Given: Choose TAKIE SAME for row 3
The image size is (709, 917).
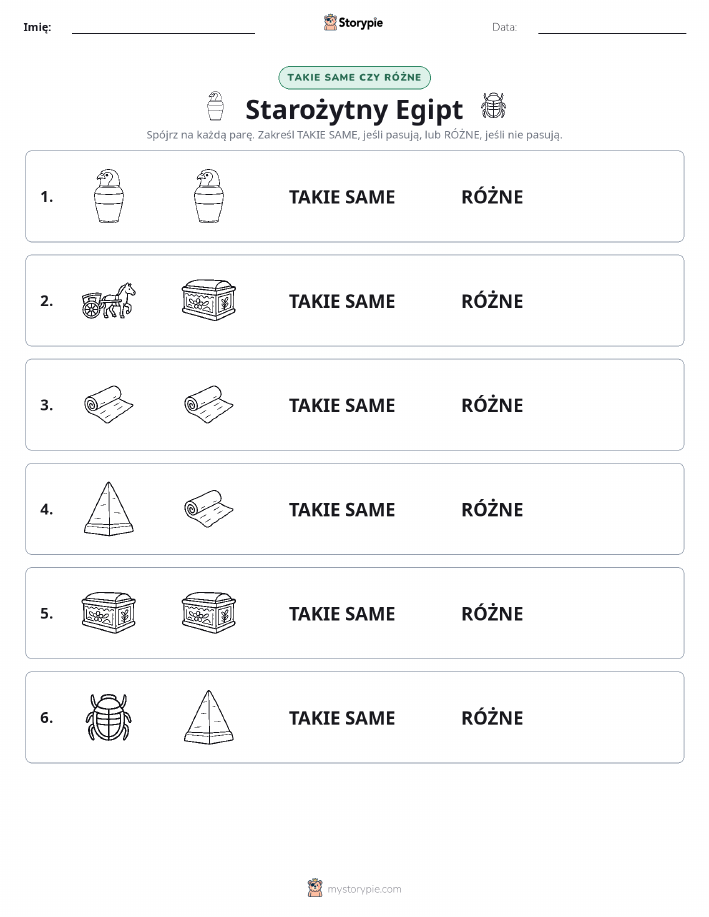Looking at the screenshot, I should (x=342, y=405).
